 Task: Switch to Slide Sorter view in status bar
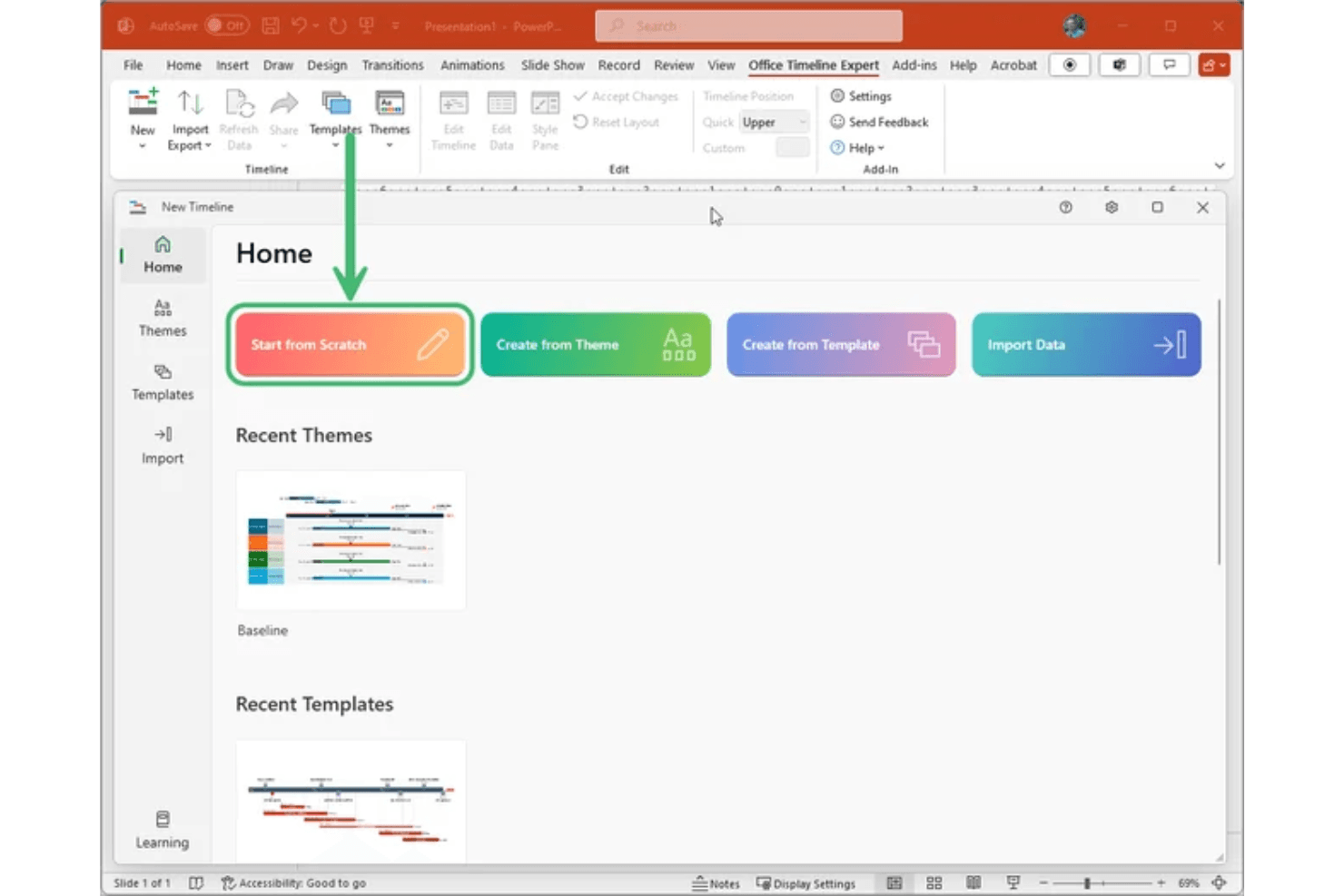(x=934, y=883)
